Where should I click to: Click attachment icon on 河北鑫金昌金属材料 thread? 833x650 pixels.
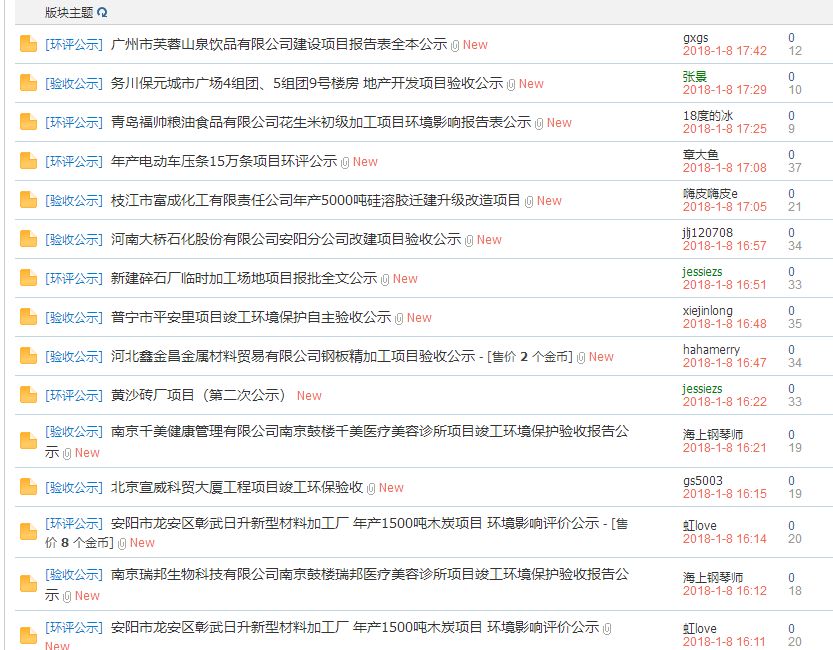click(x=581, y=357)
